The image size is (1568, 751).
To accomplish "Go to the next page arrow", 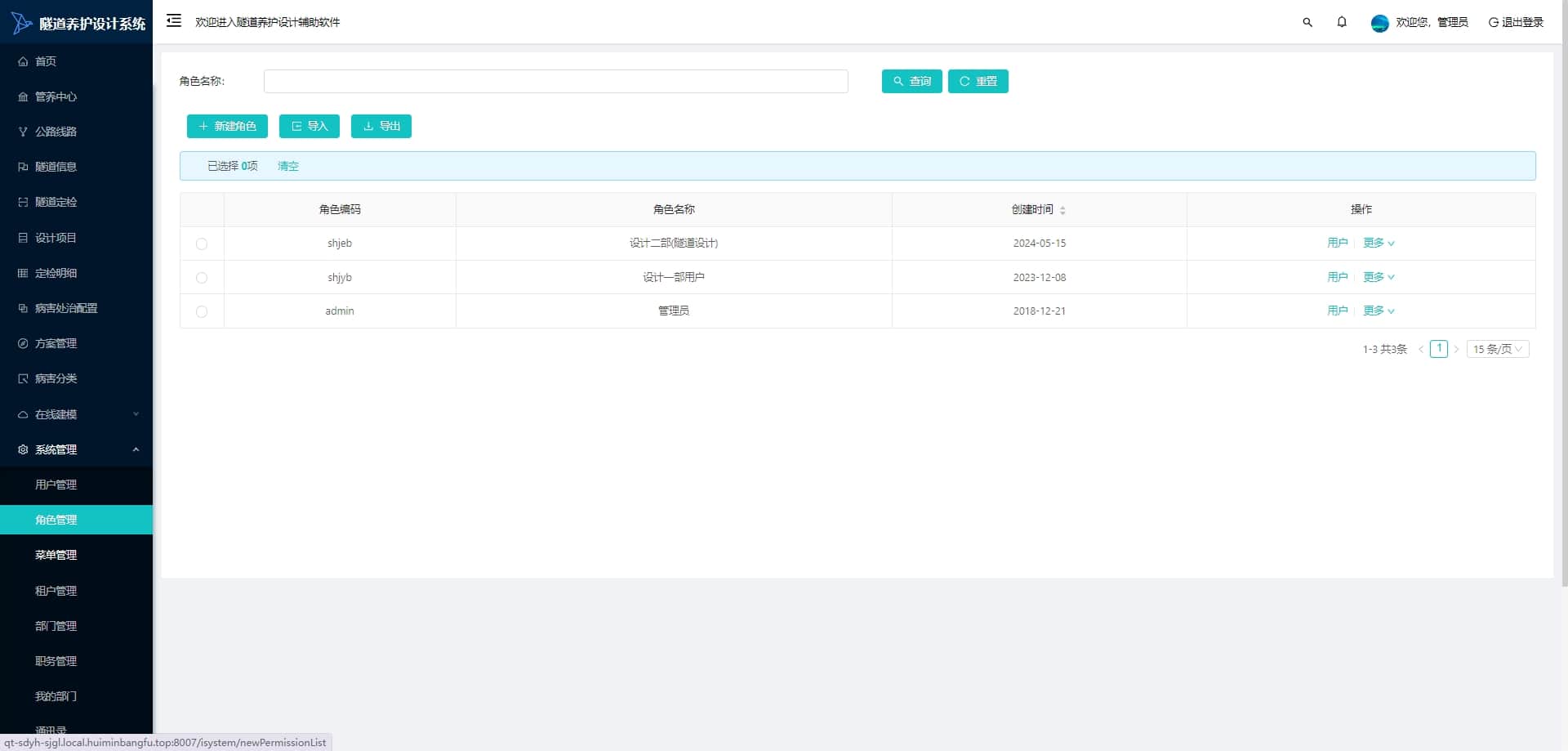I will [1456, 349].
